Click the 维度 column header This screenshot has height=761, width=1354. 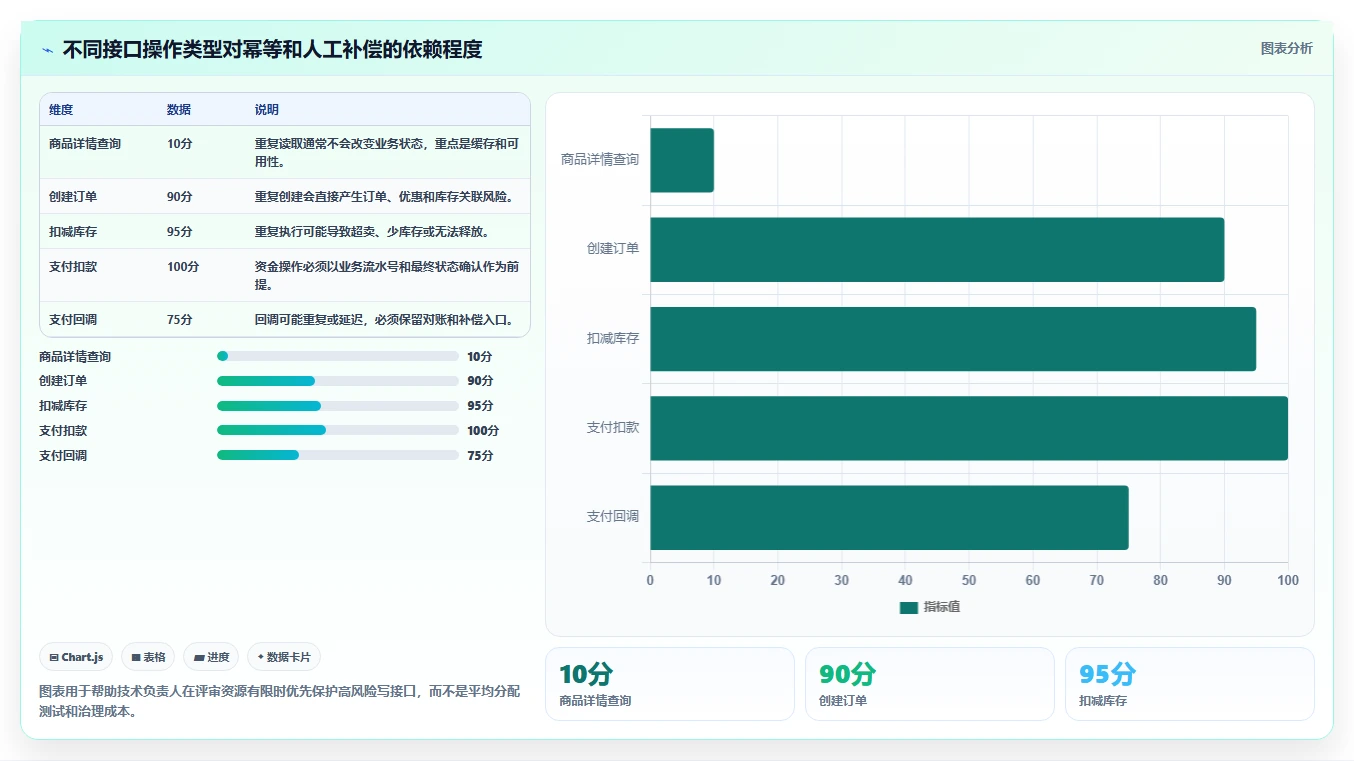click(x=61, y=109)
